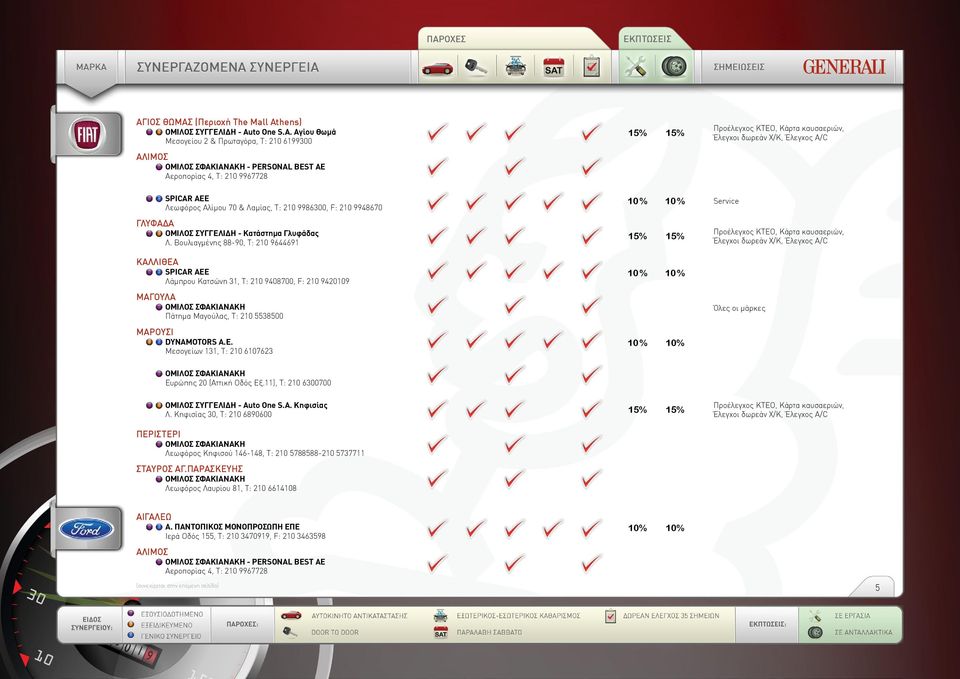Screen dimensions: 960x679
Task: Click replacement car checkmark in ΣΤΑΥΡΟΣ ΑΓ.ΠΑΡΑΣΚΕΥΗΣ row
Action: point(437,479)
